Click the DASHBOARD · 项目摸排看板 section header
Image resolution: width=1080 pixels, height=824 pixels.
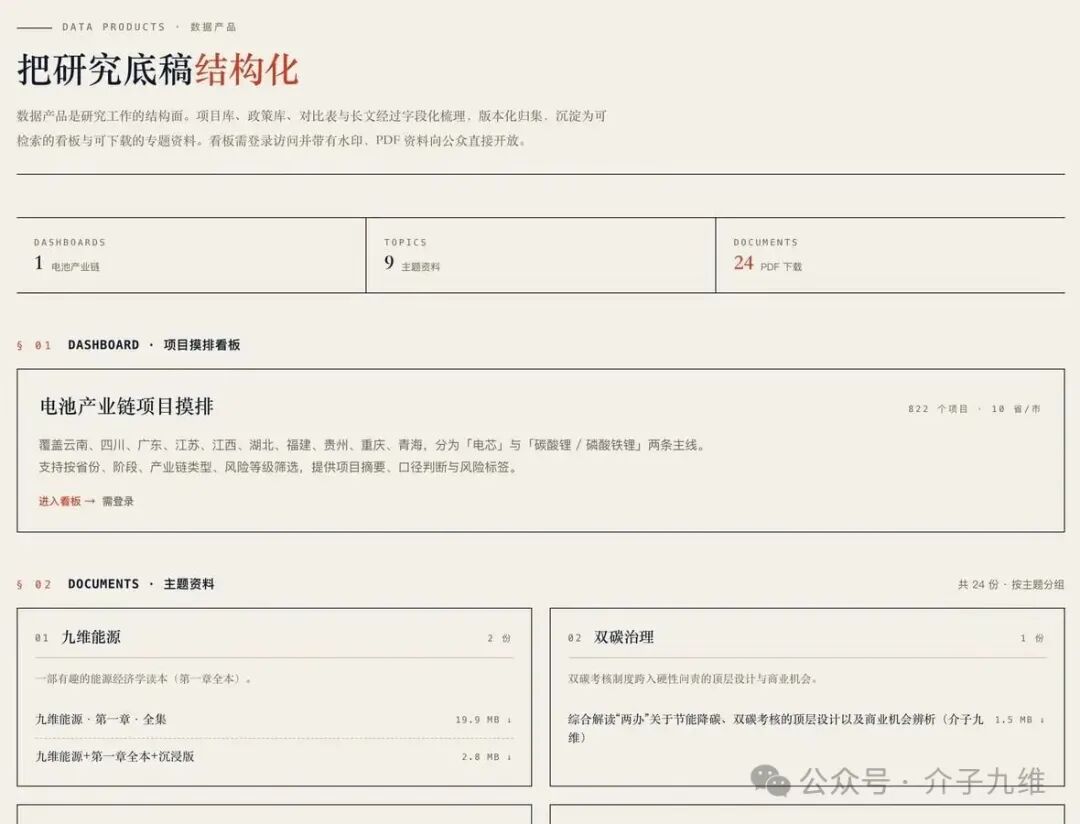(x=154, y=345)
